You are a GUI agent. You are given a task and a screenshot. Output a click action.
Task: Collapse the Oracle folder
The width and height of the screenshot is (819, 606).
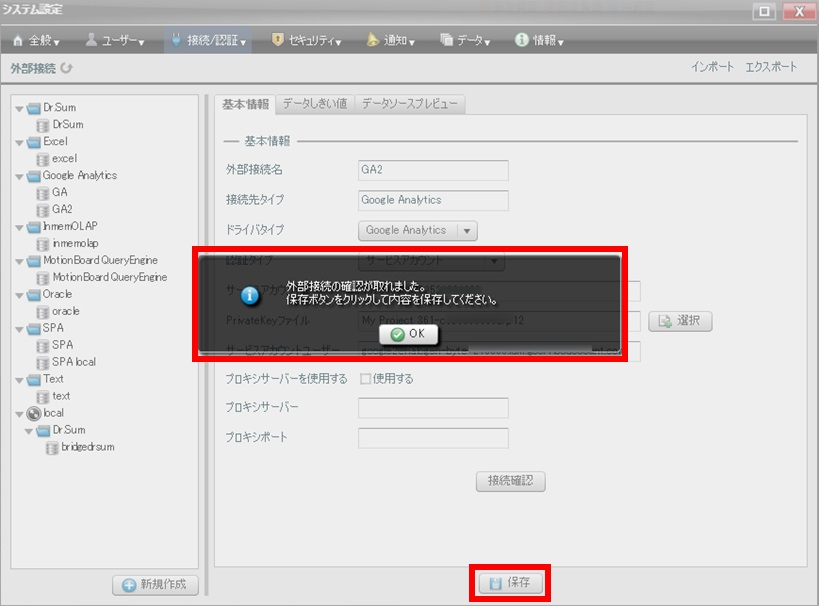point(19,295)
